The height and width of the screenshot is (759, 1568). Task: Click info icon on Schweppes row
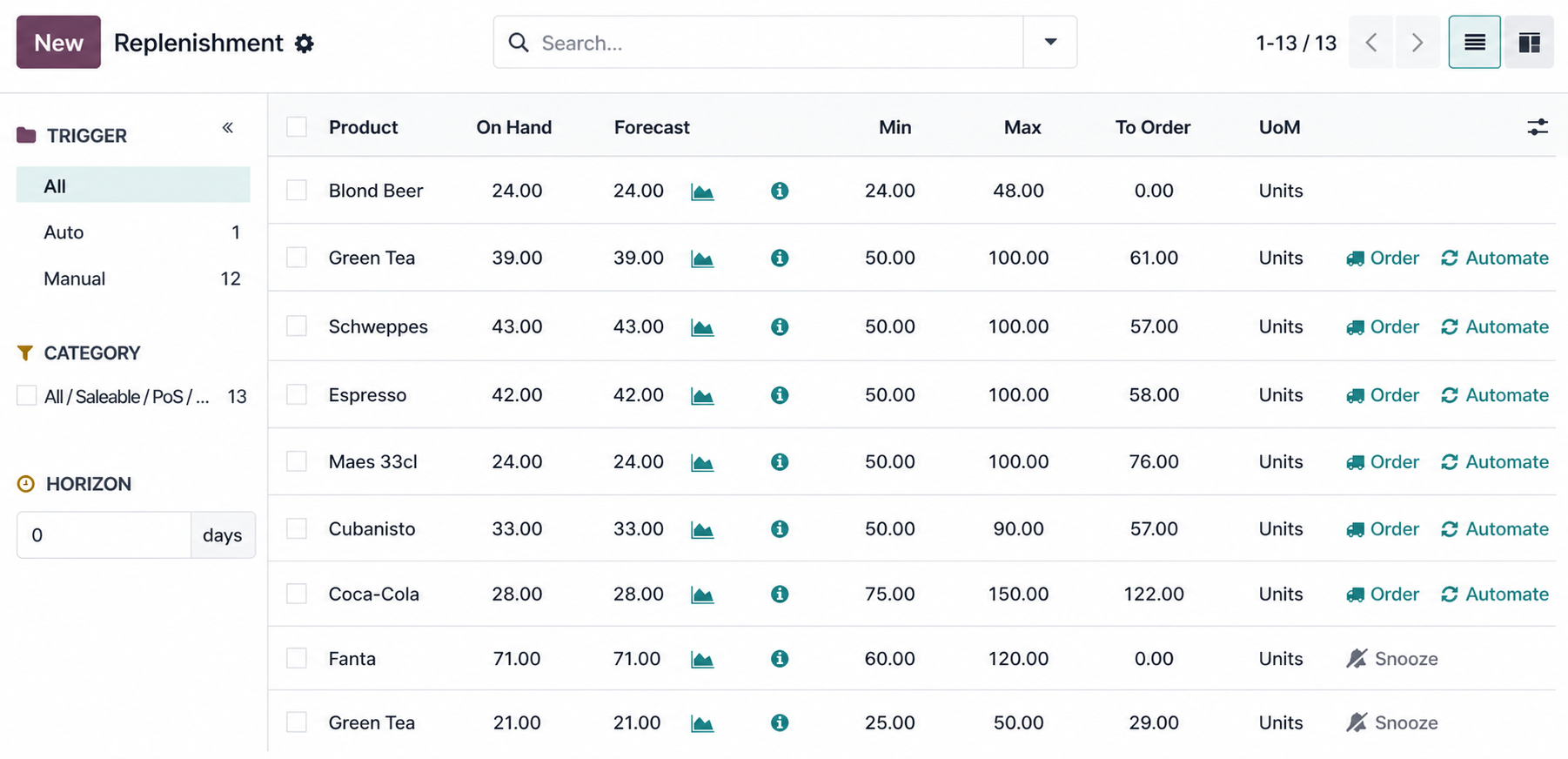click(x=780, y=326)
